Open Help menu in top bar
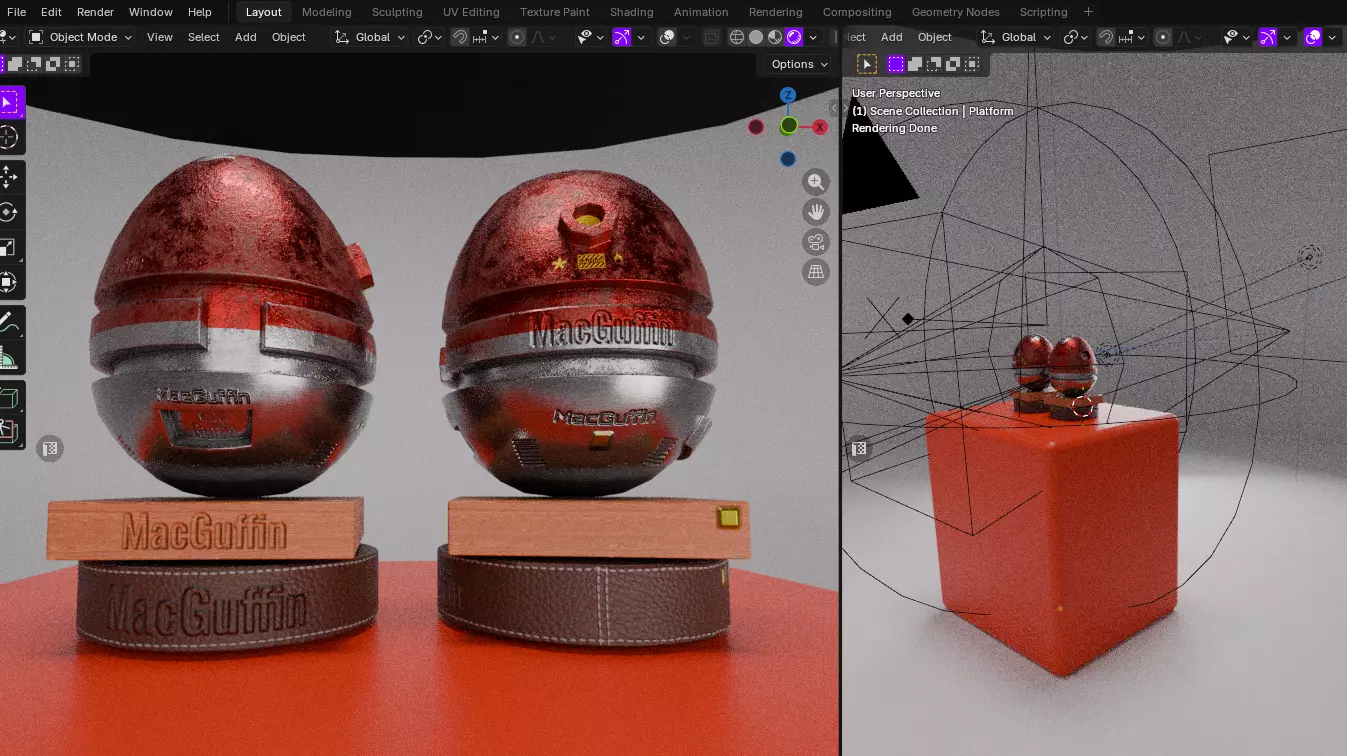Image resolution: width=1347 pixels, height=756 pixels. tap(200, 12)
